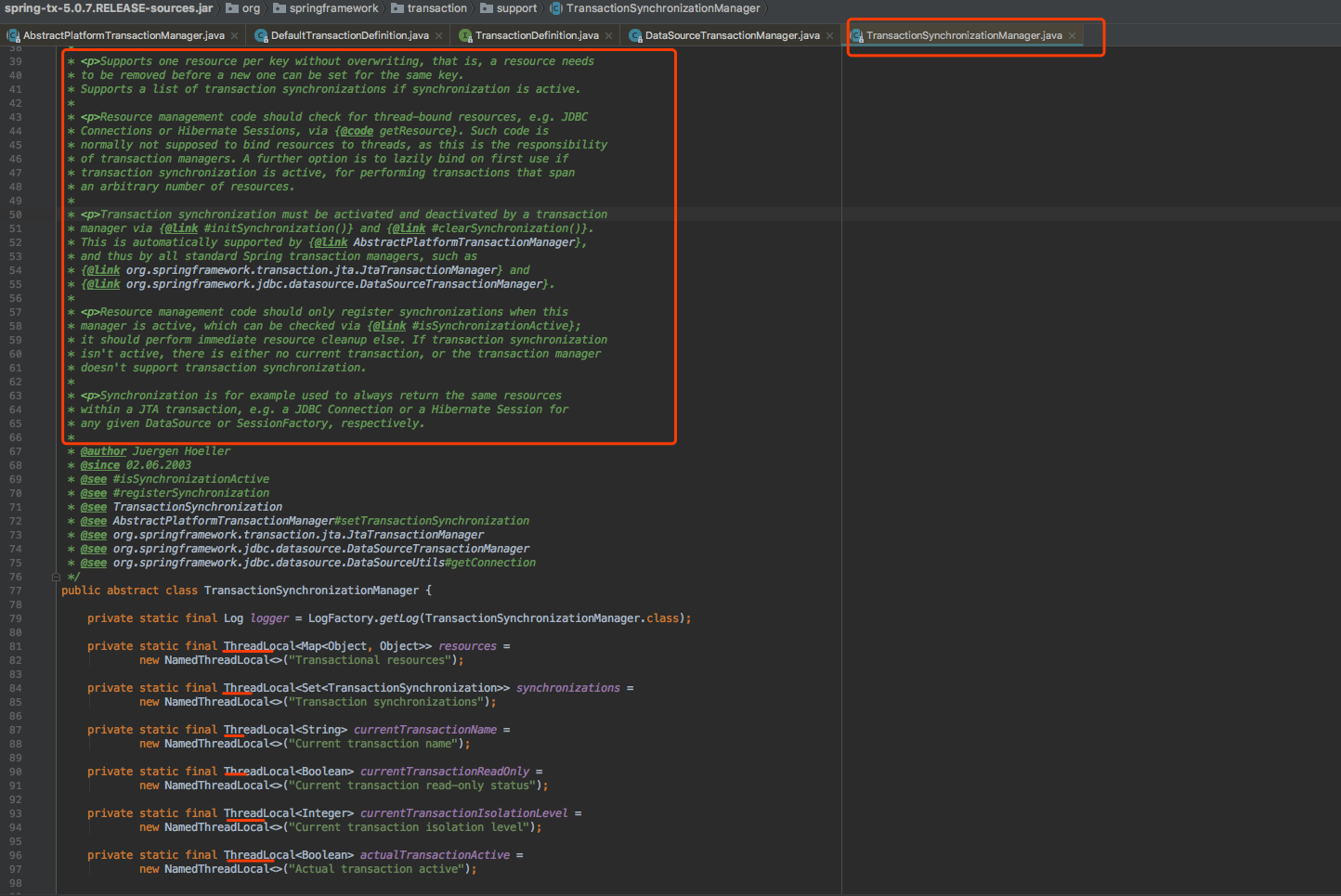This screenshot has height=896, width=1341.
Task: Close the DataSourceTransactionManager.java tab
Action: pos(830,36)
